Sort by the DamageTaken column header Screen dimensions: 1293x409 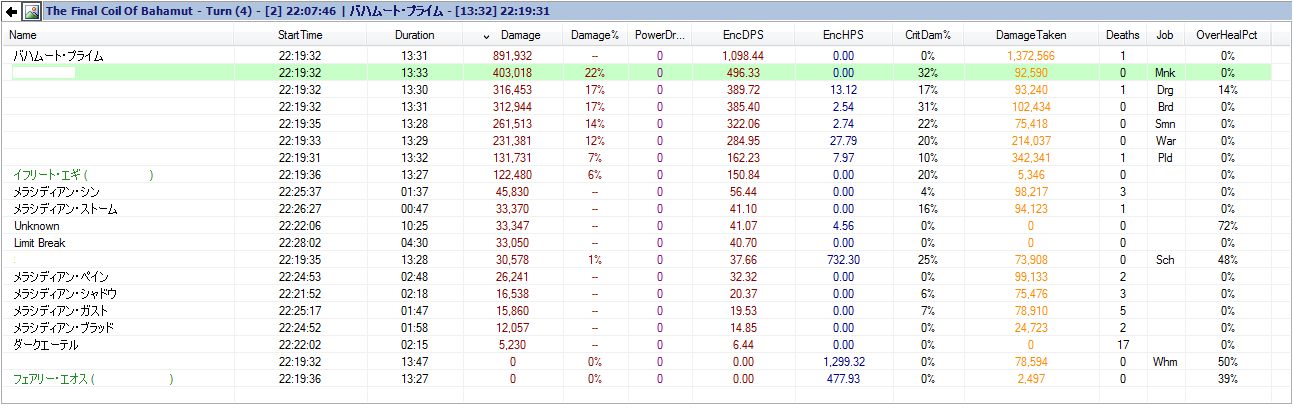tap(1031, 35)
